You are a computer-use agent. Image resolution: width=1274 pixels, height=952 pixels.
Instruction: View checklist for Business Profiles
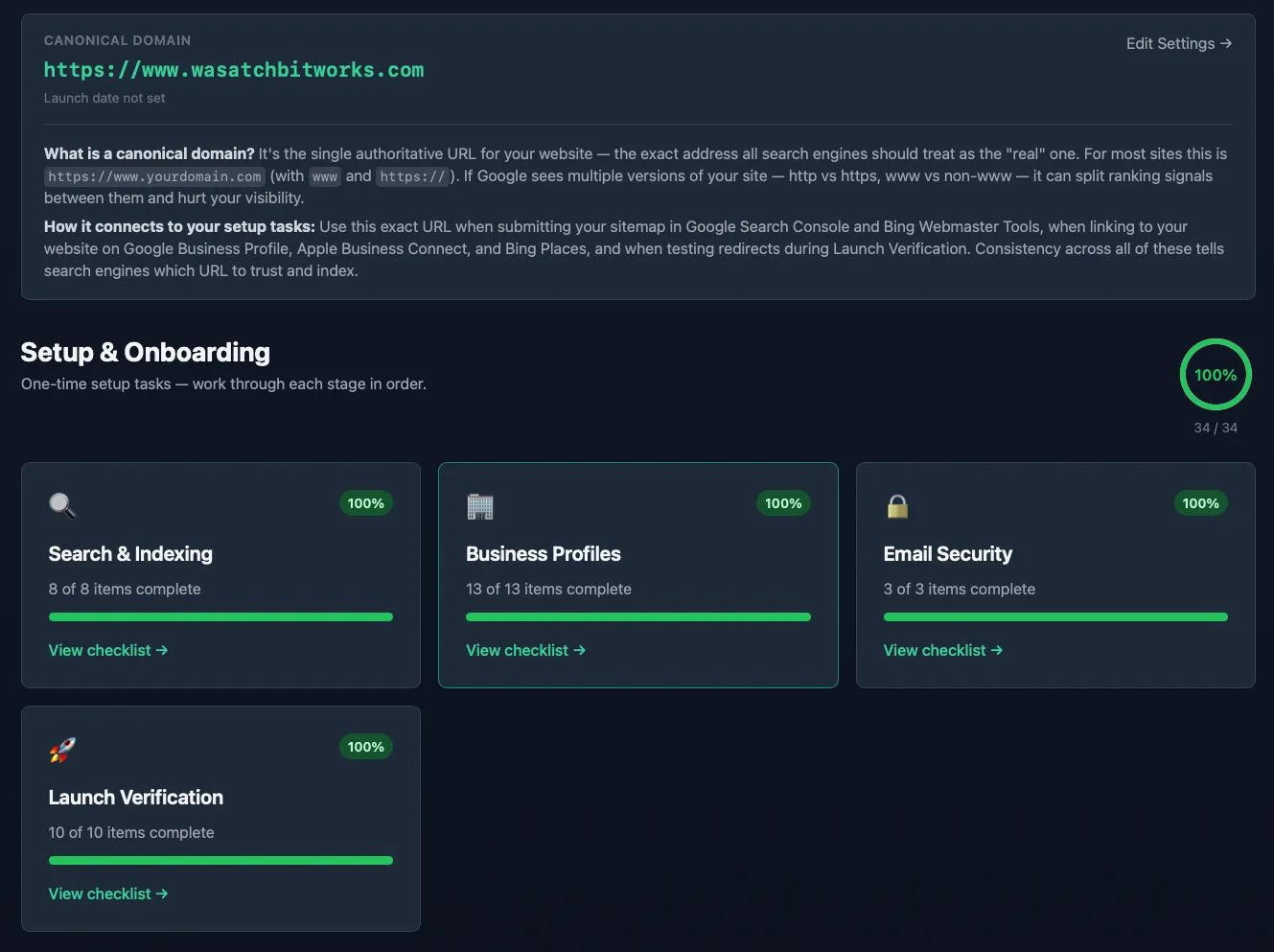[525, 650]
